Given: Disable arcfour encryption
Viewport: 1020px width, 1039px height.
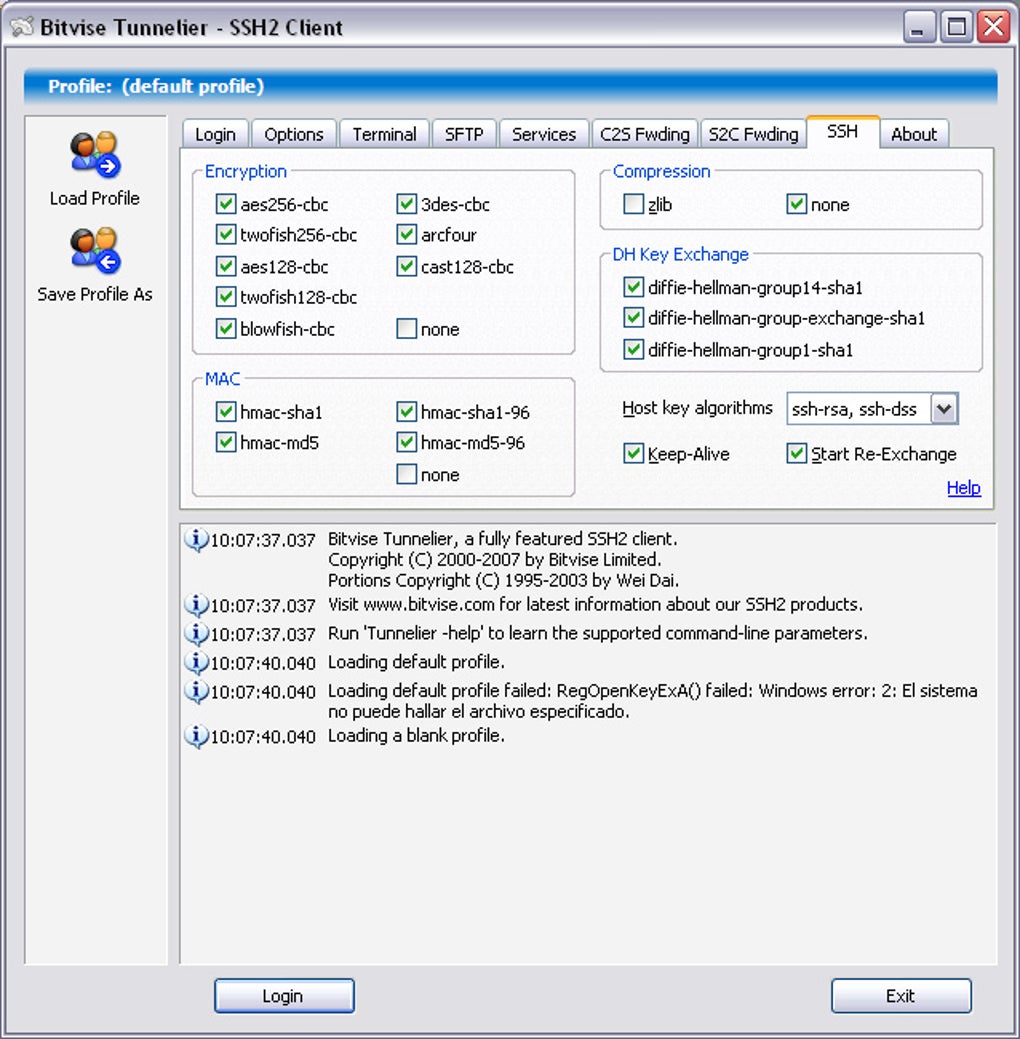Looking at the screenshot, I should 406,234.
